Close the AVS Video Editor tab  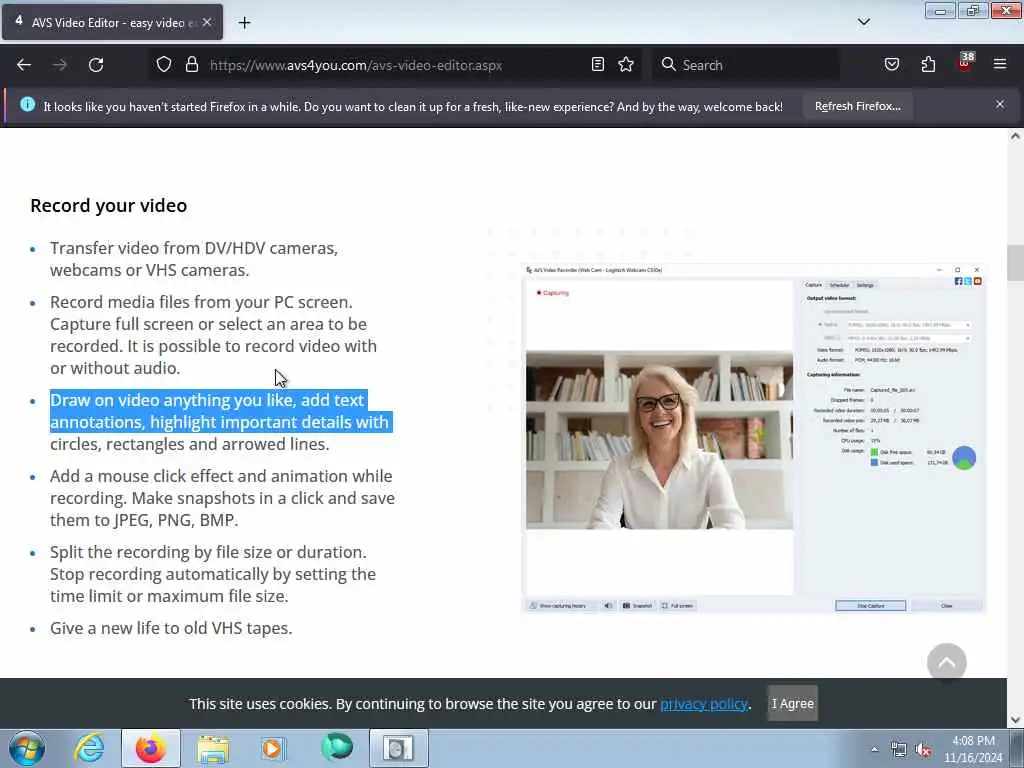(x=207, y=22)
